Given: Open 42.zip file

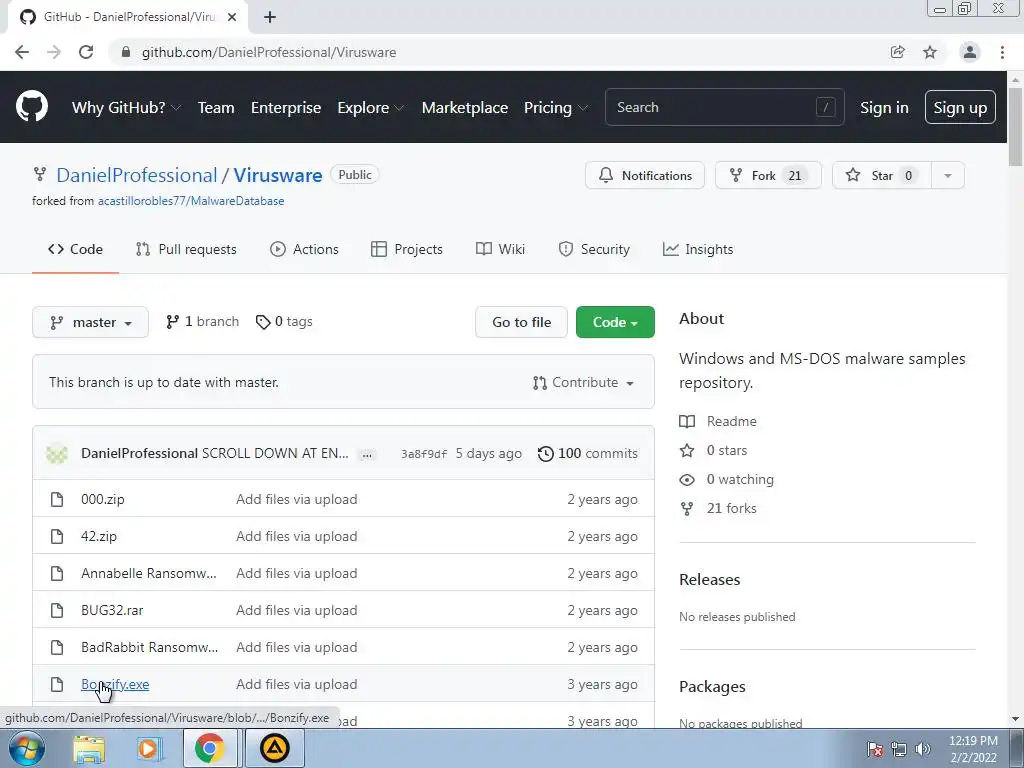Looking at the screenshot, I should (x=99, y=536).
